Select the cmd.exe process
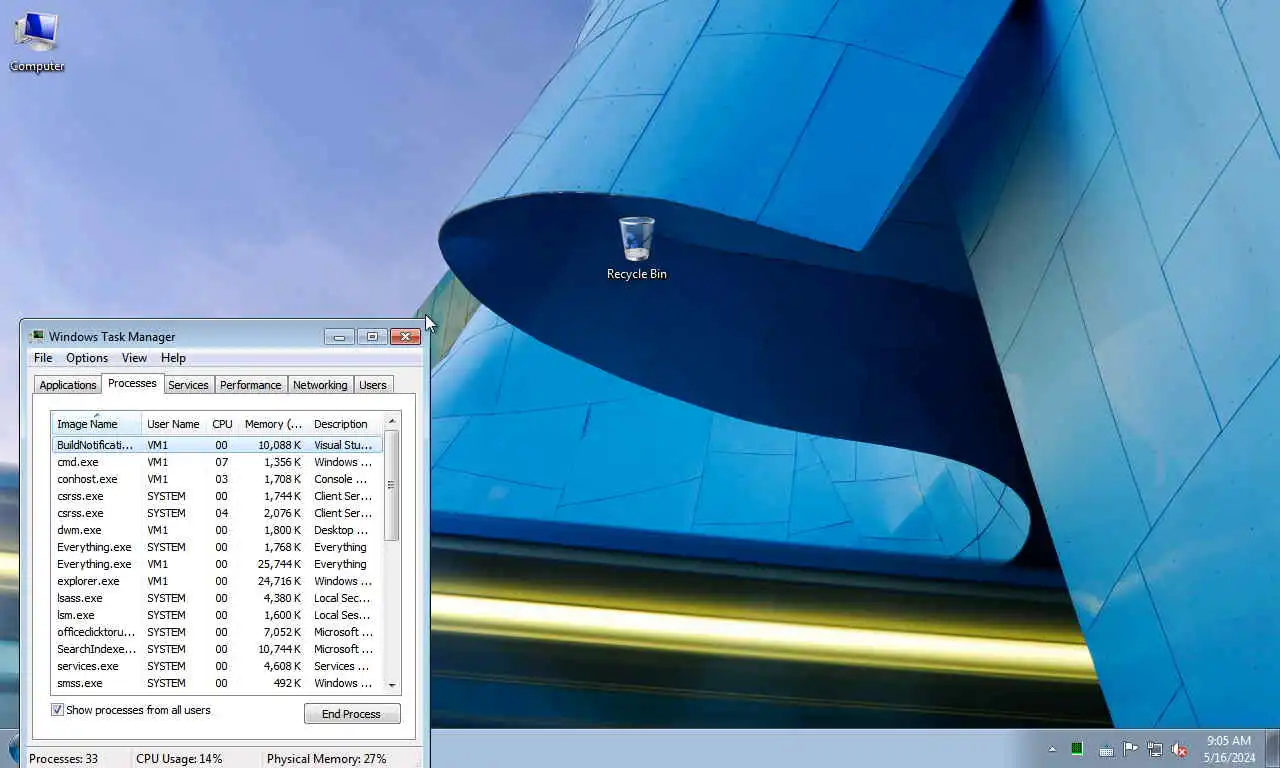 tap(217, 462)
